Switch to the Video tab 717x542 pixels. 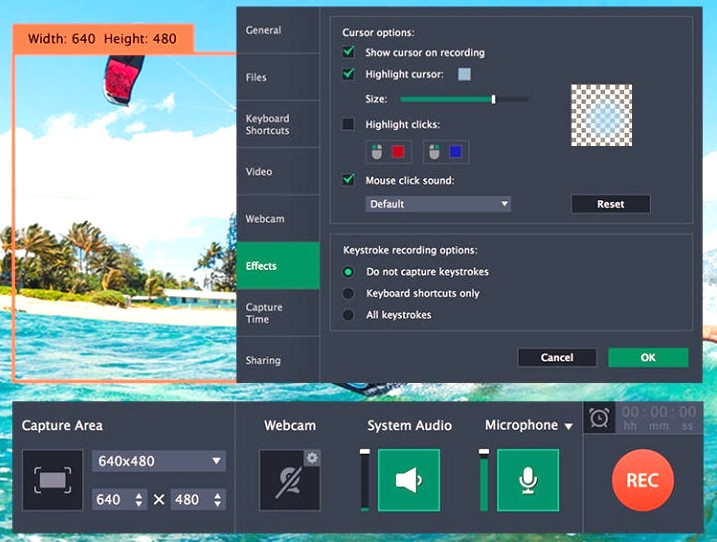(x=278, y=172)
